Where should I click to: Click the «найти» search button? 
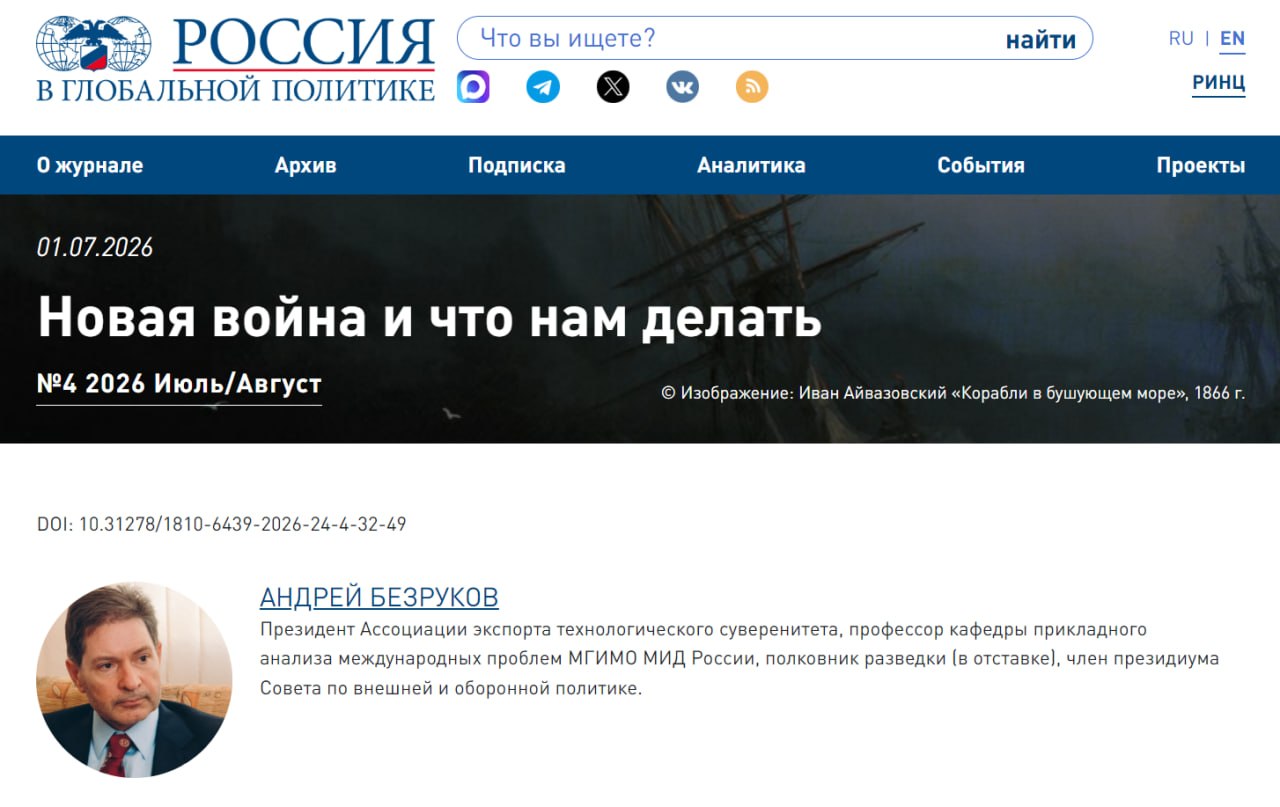coord(1041,40)
